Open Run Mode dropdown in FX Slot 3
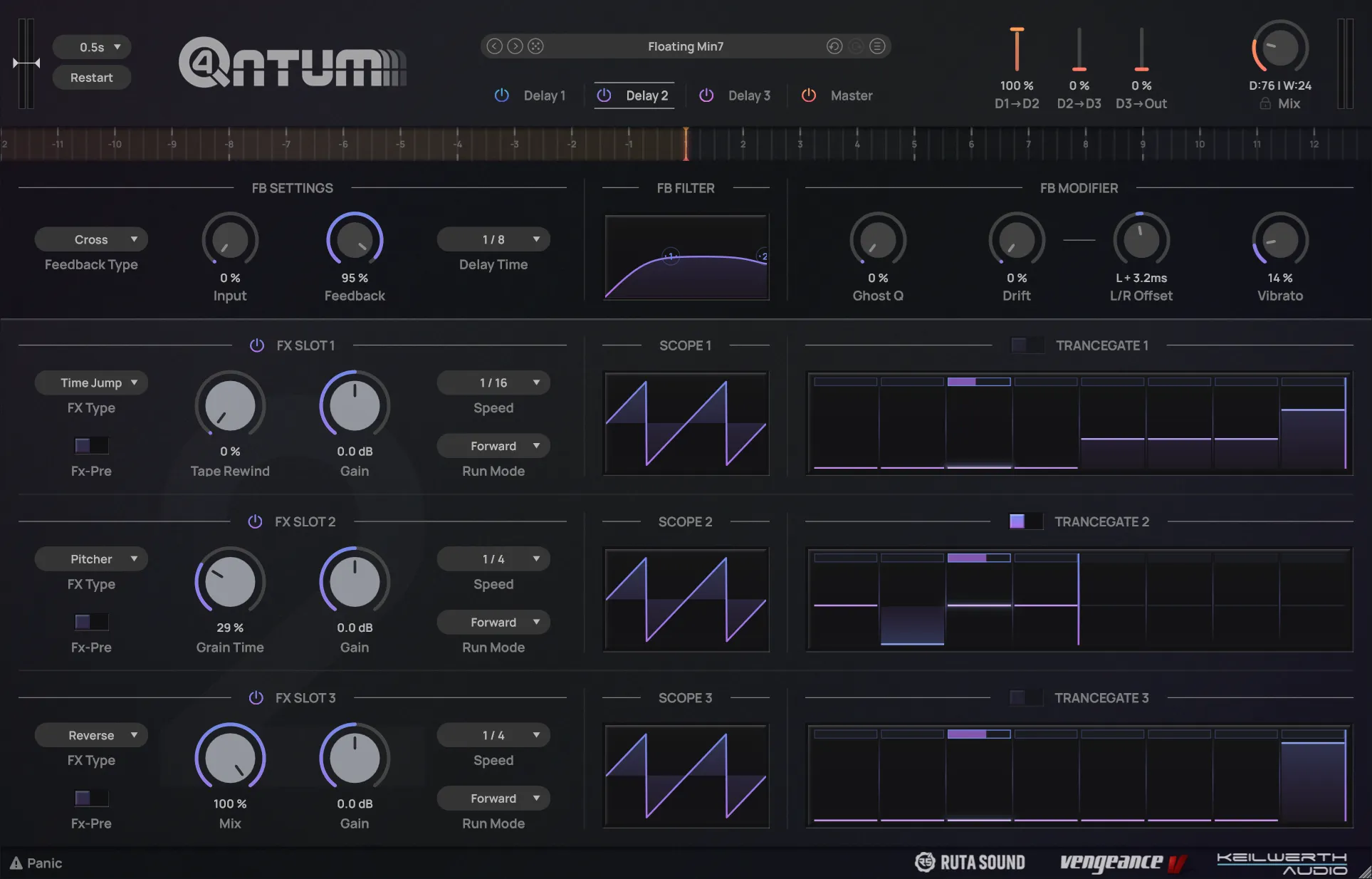This screenshot has width=1372, height=879. [493, 799]
